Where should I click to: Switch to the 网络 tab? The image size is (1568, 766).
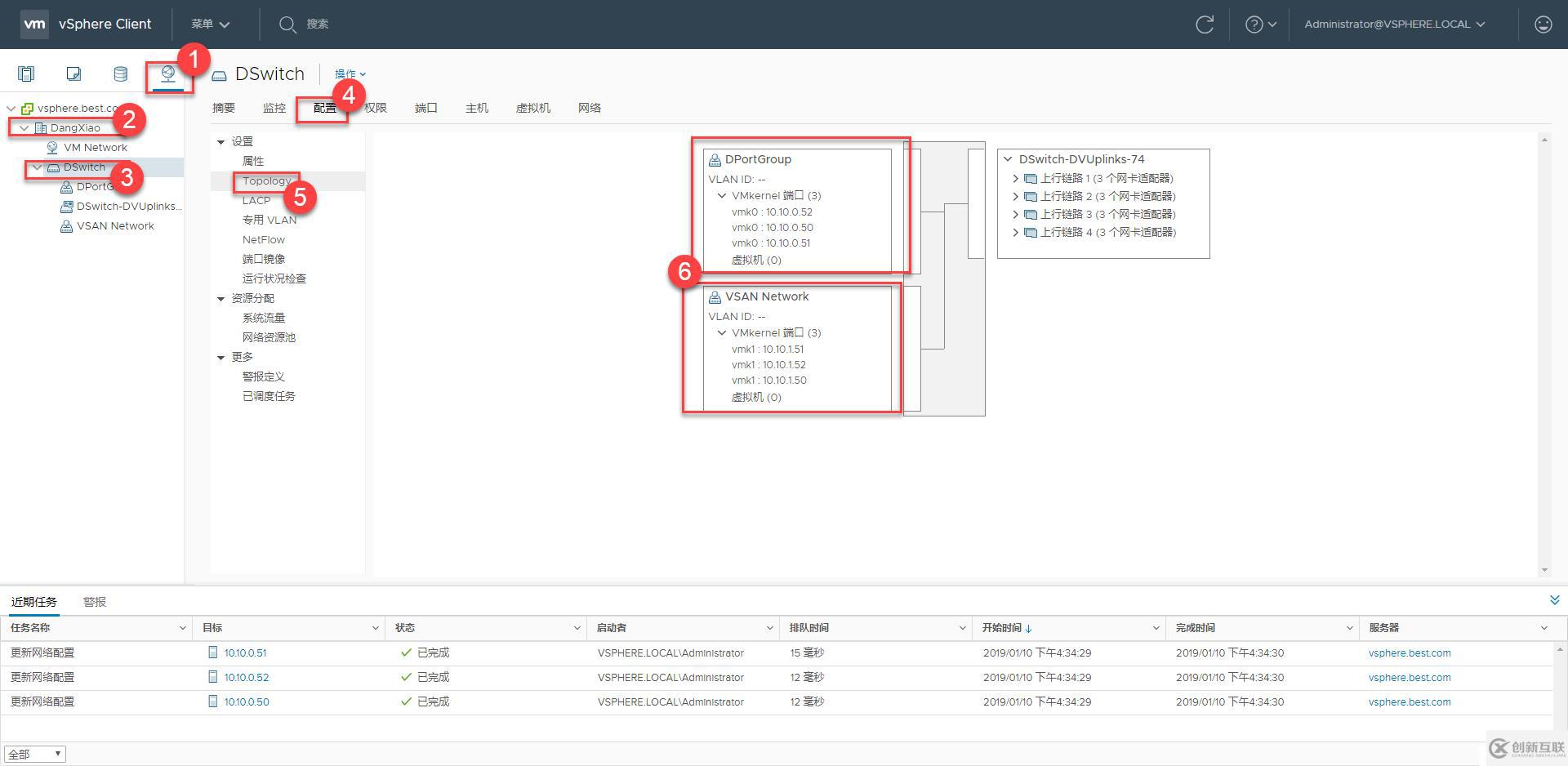tap(590, 108)
